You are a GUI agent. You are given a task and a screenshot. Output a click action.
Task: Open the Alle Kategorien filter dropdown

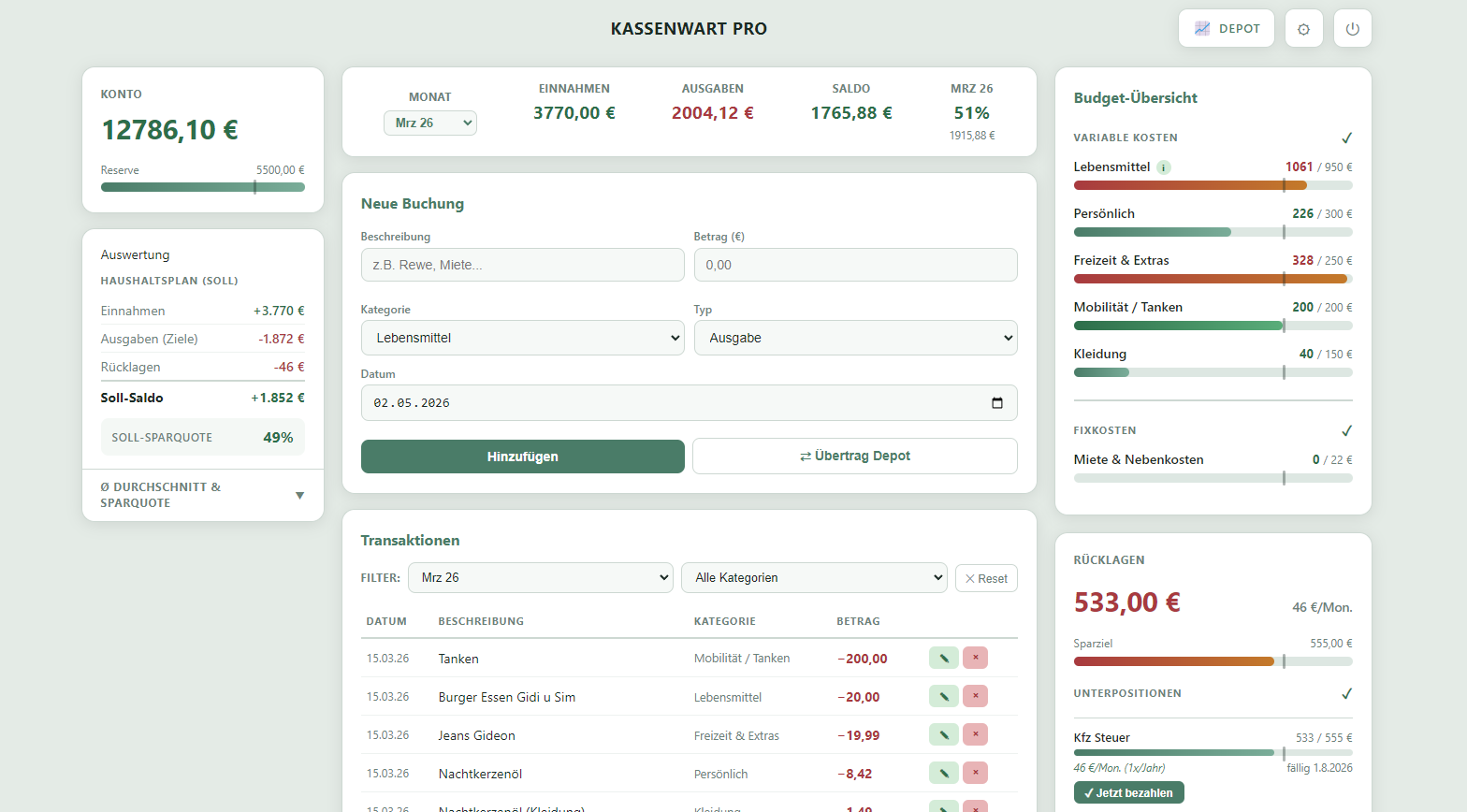click(x=815, y=577)
